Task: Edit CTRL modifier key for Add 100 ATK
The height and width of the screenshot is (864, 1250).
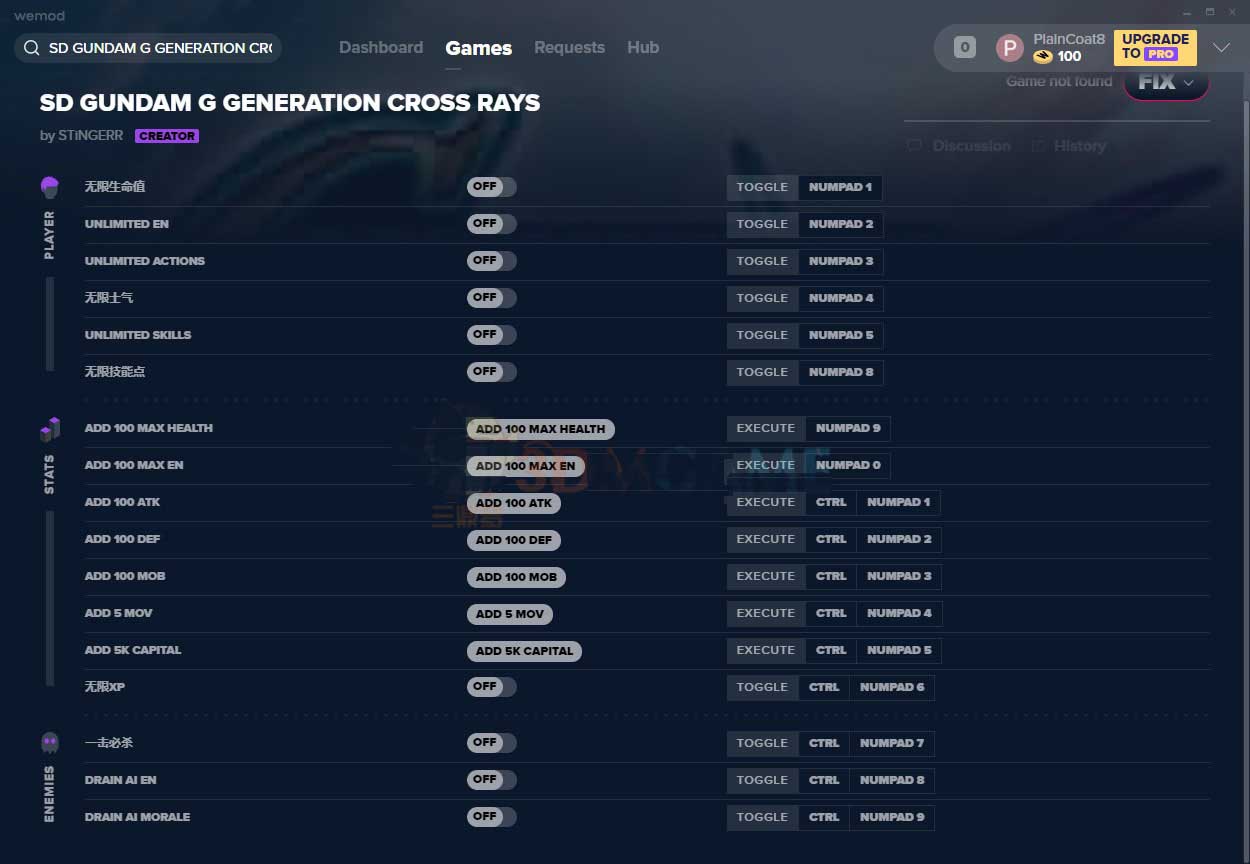Action: 831,502
